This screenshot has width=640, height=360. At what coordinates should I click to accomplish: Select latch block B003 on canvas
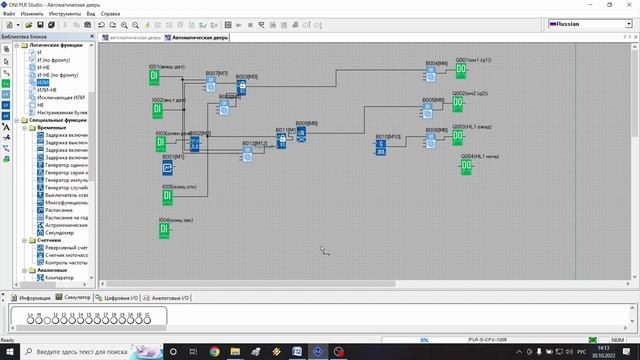click(242, 88)
